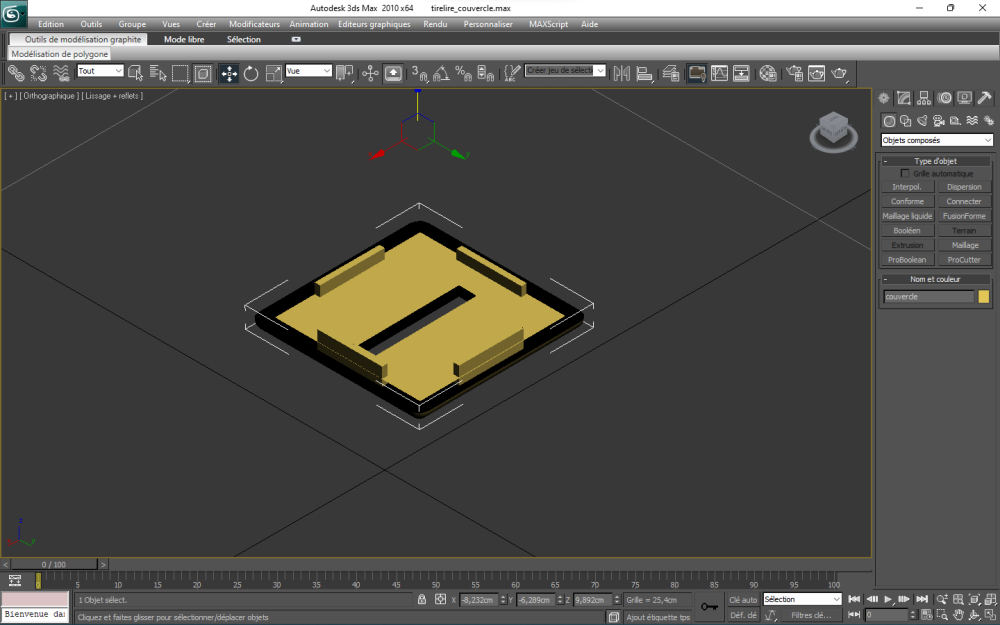Click the ProBoolean button

click(x=907, y=260)
